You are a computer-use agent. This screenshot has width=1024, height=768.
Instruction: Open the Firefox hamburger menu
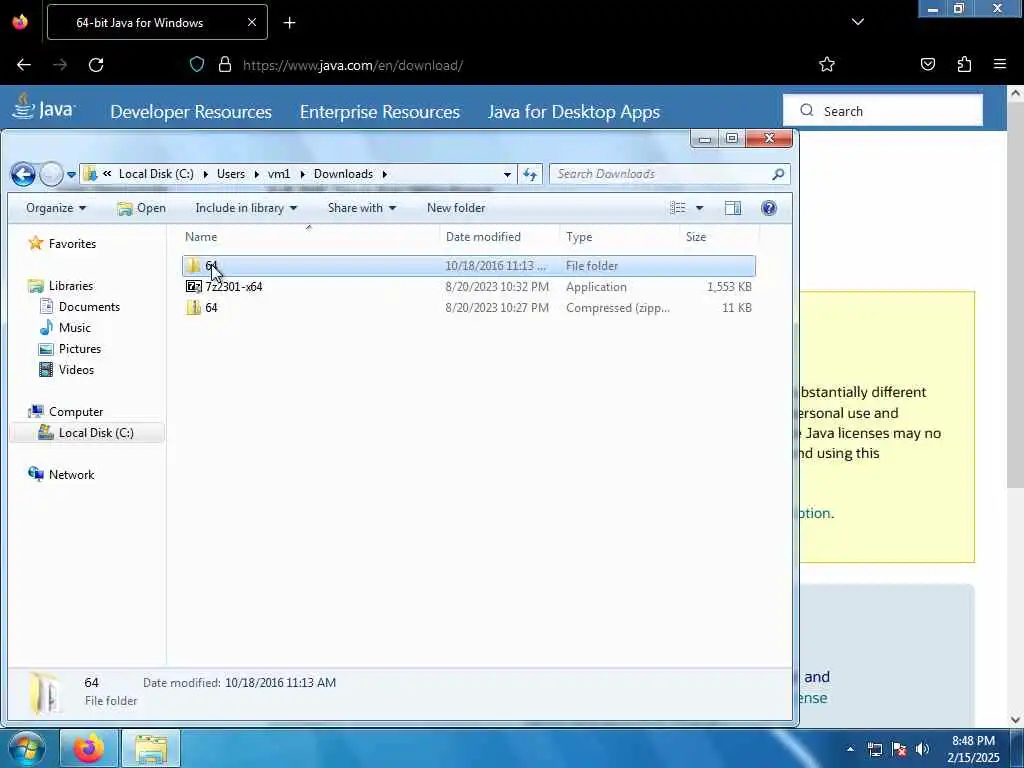pyautogui.click(x=999, y=65)
